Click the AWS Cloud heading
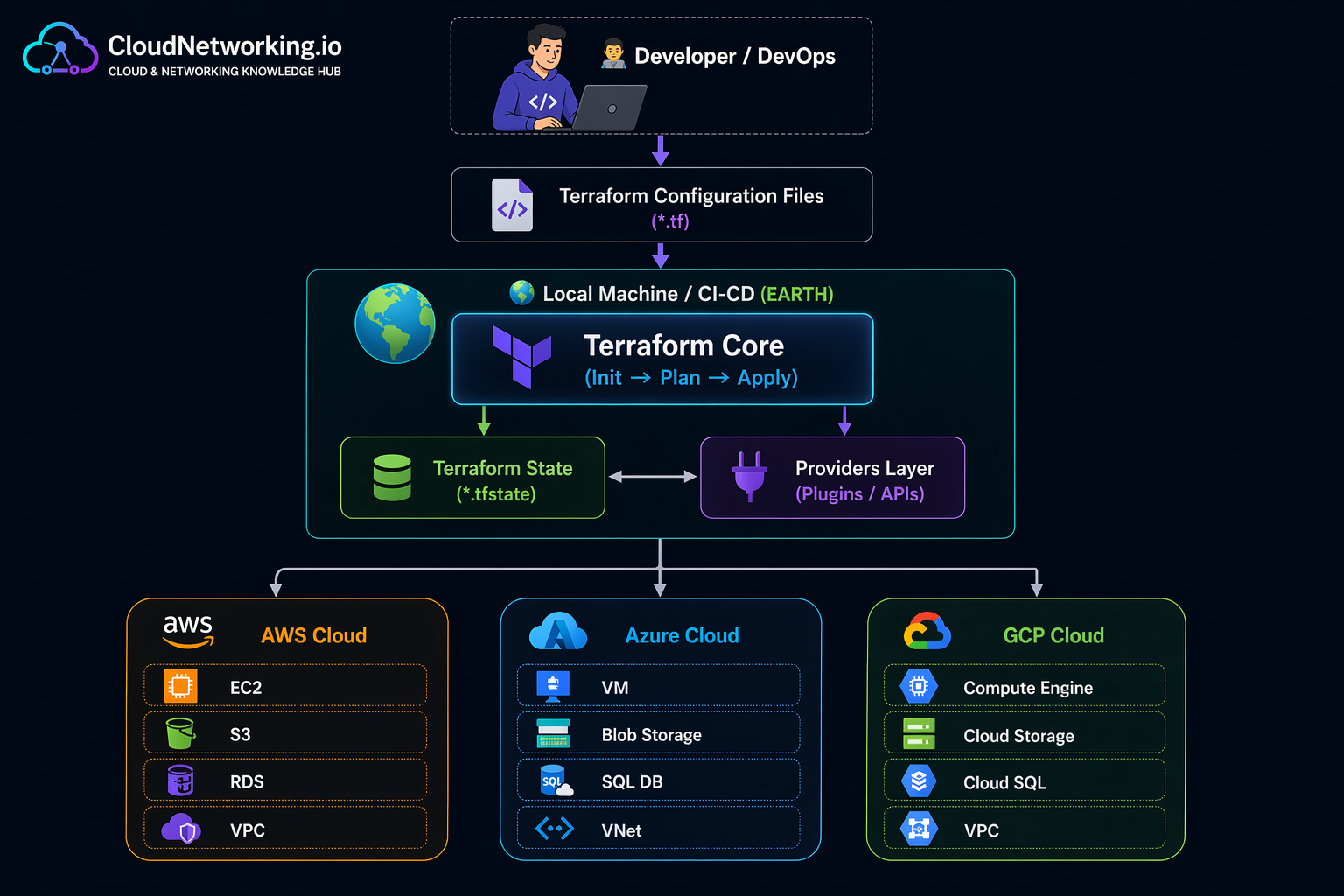This screenshot has height=896, width=1344. (313, 635)
